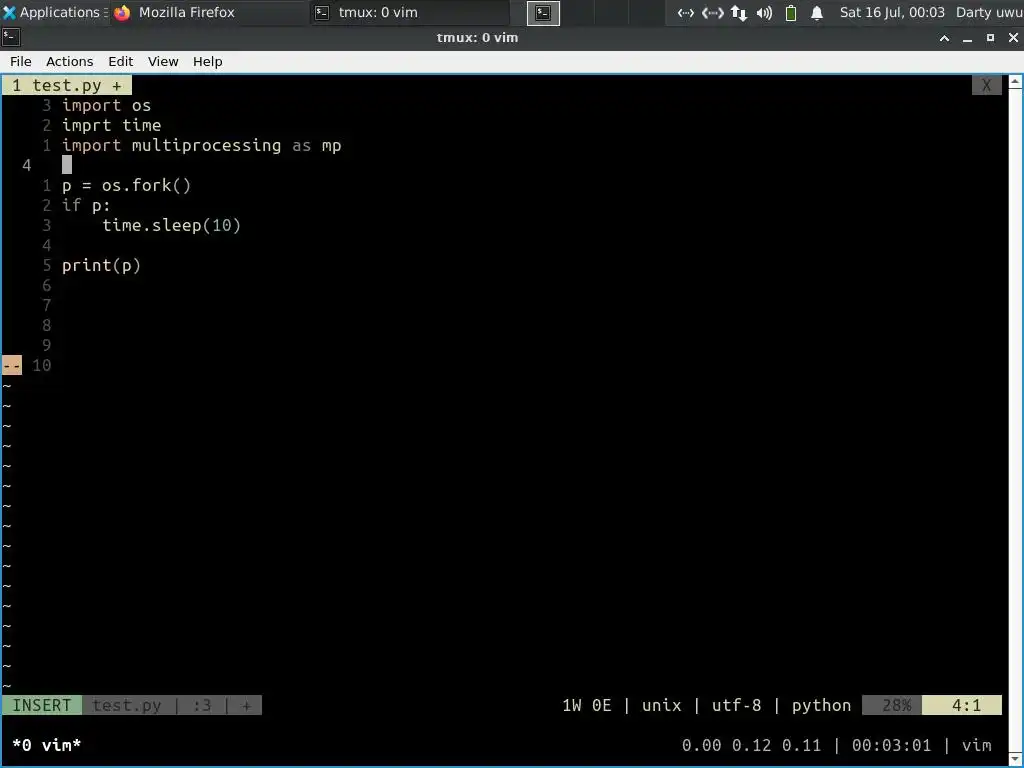
Task: Click the 'unix' file format status
Action: pos(662,705)
